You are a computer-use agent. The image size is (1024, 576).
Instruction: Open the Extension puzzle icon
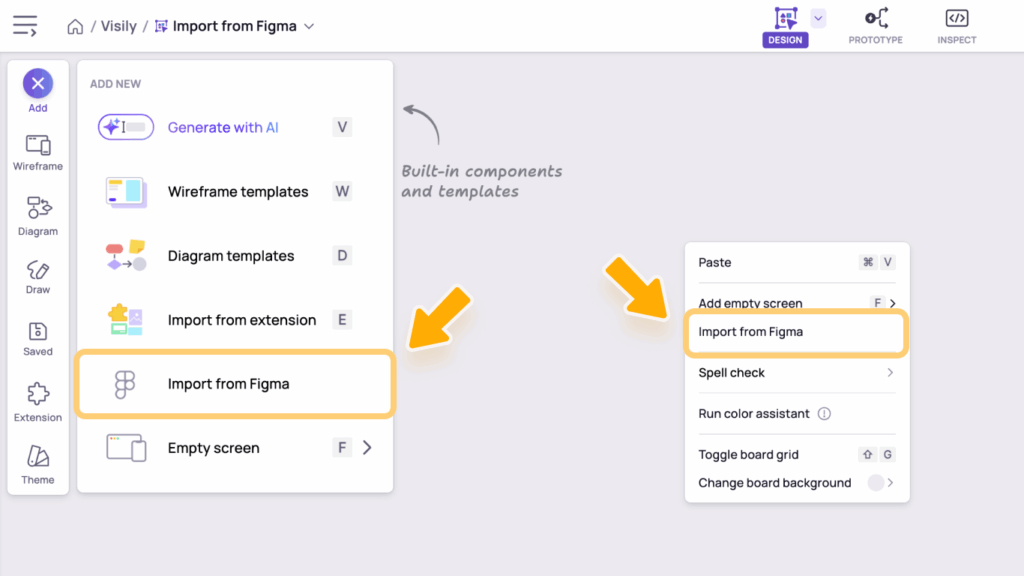click(38, 401)
